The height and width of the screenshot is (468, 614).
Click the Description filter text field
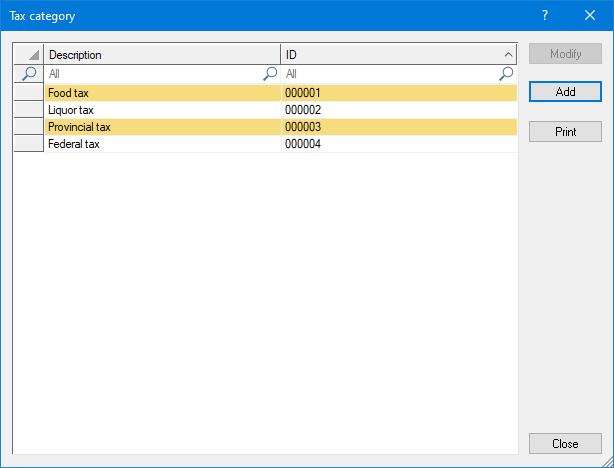(x=152, y=74)
